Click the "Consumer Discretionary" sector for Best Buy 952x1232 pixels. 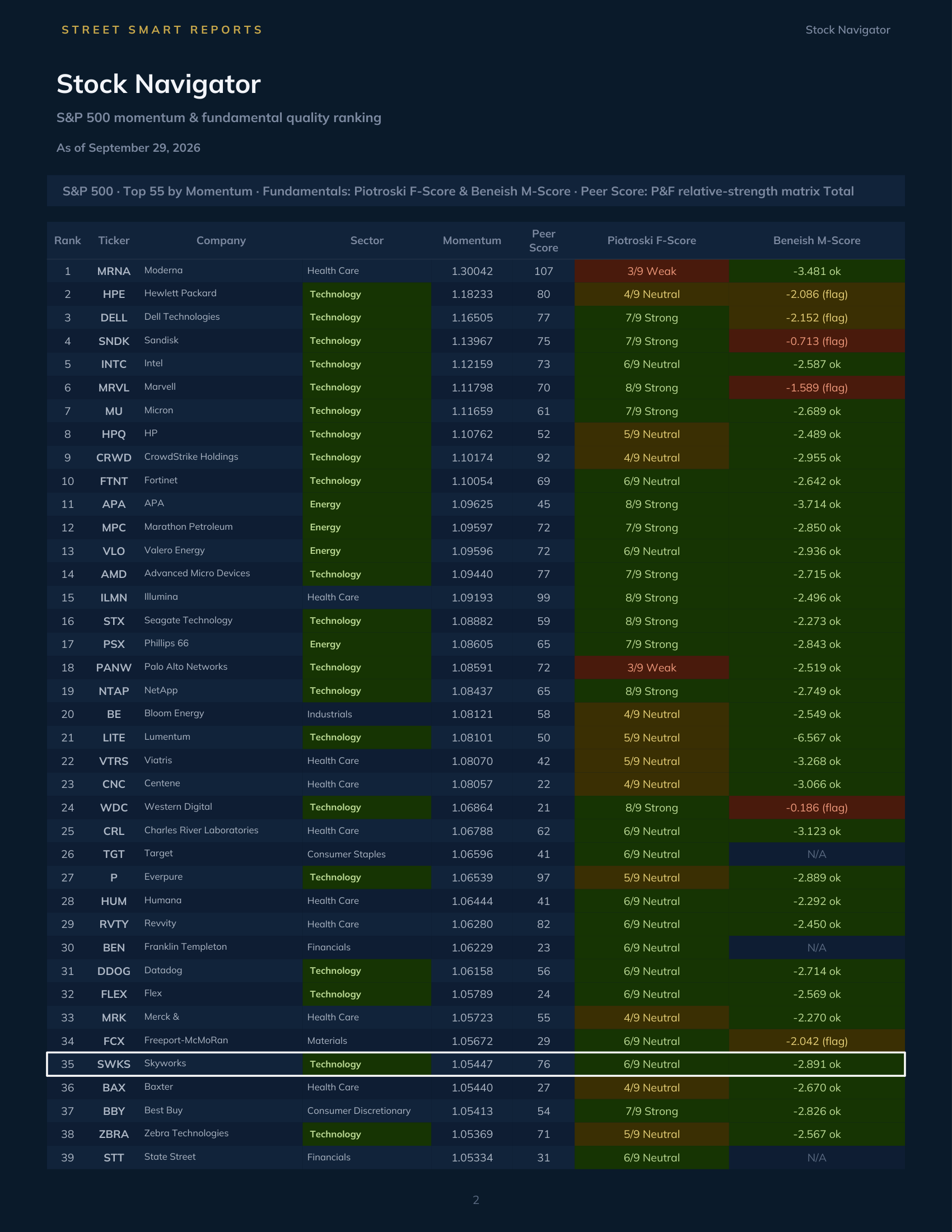359,1110
